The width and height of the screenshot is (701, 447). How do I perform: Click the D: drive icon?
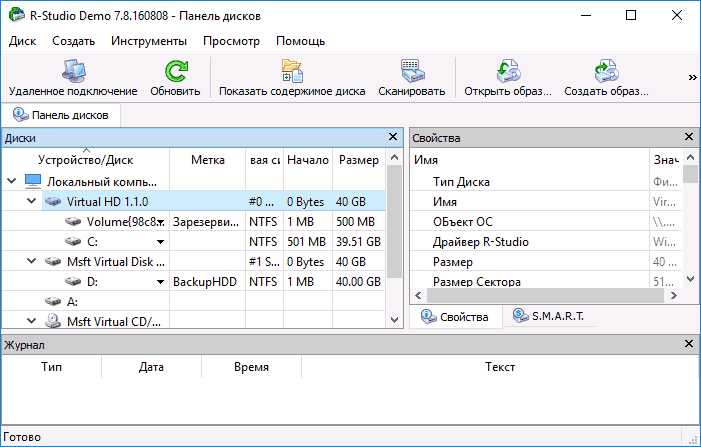coord(73,282)
